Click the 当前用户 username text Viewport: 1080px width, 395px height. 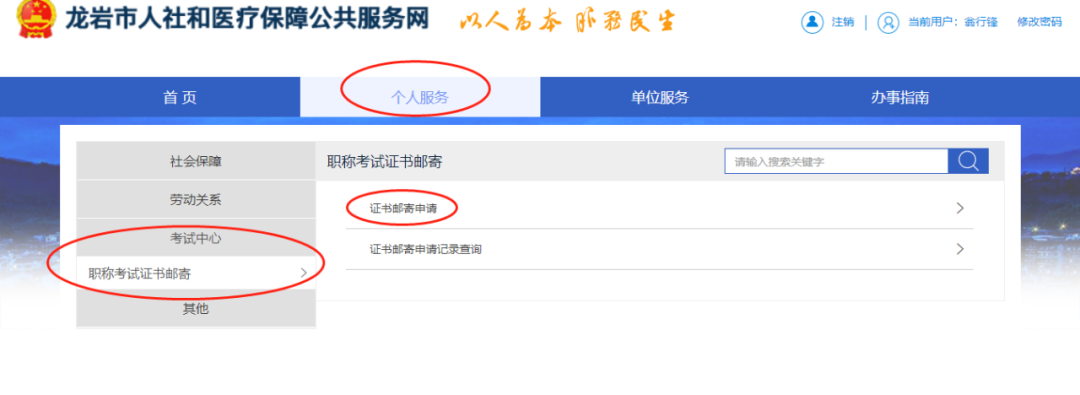[x=953, y=22]
